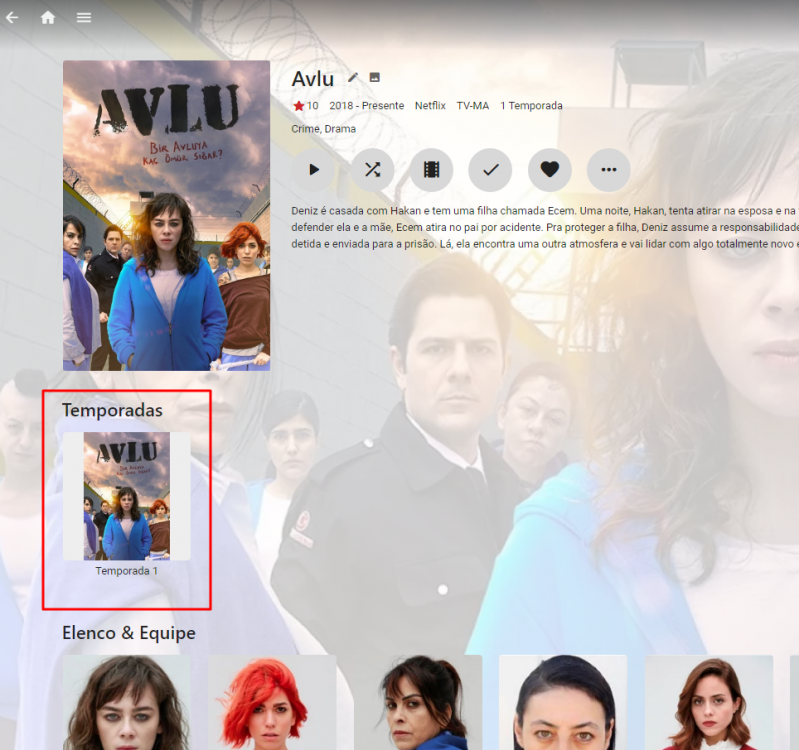Click the Temporada 1 label
The height and width of the screenshot is (750, 799).
point(127,571)
